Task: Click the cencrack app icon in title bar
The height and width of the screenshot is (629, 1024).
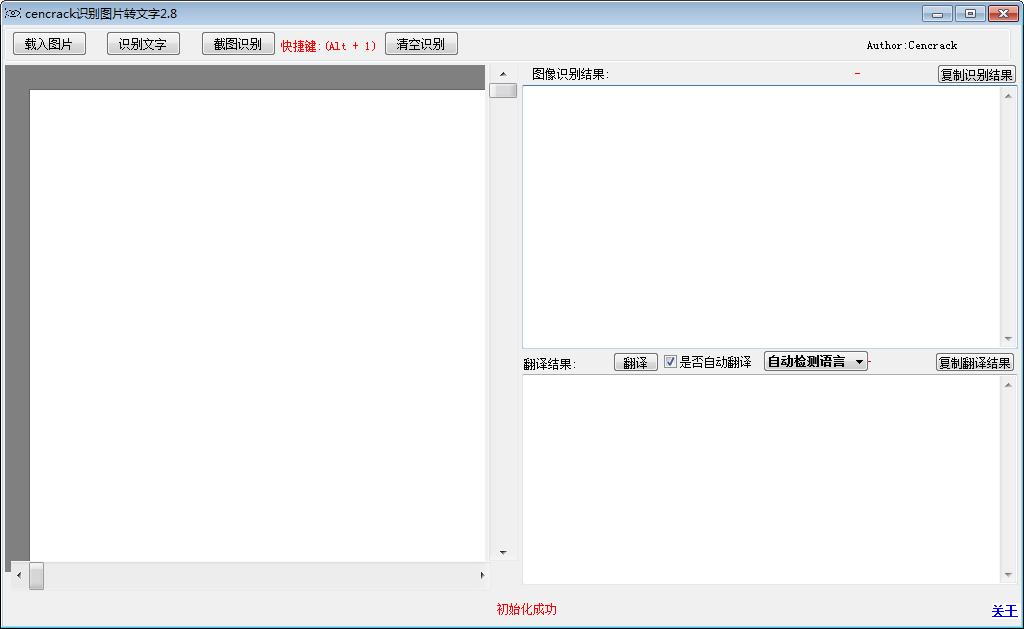Action: [x=12, y=13]
